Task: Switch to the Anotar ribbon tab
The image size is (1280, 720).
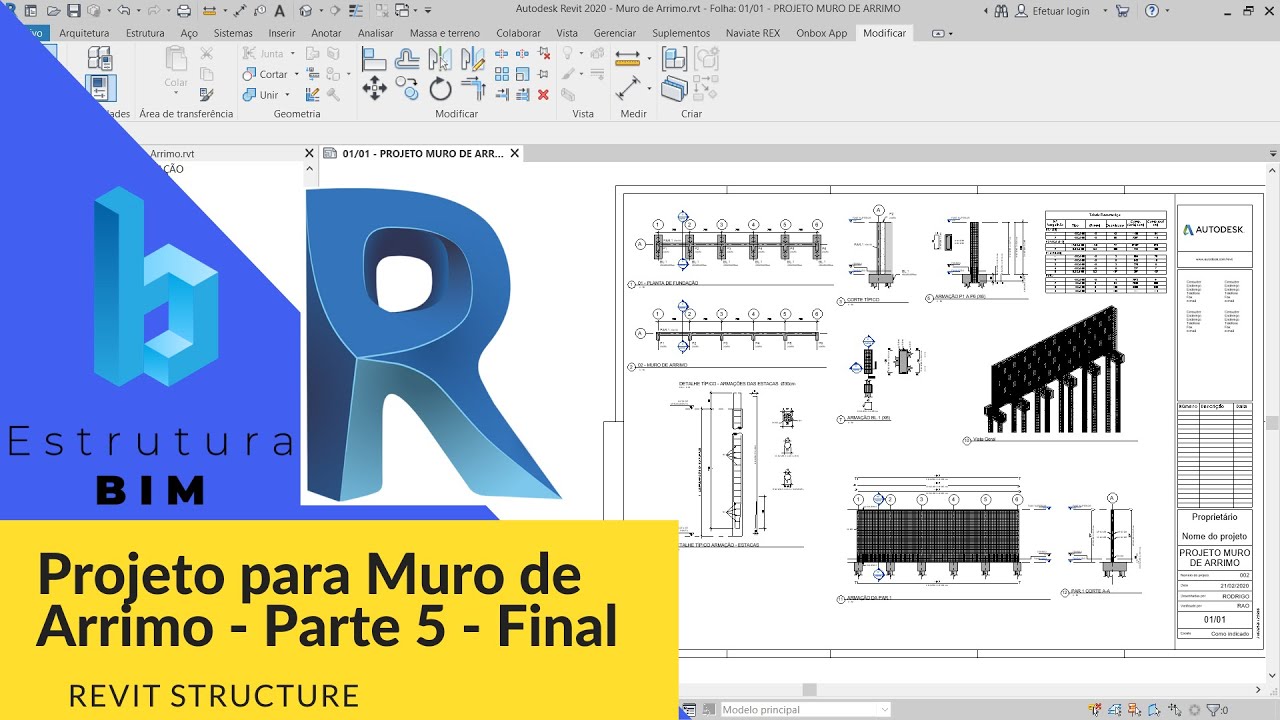Action: coord(326,33)
